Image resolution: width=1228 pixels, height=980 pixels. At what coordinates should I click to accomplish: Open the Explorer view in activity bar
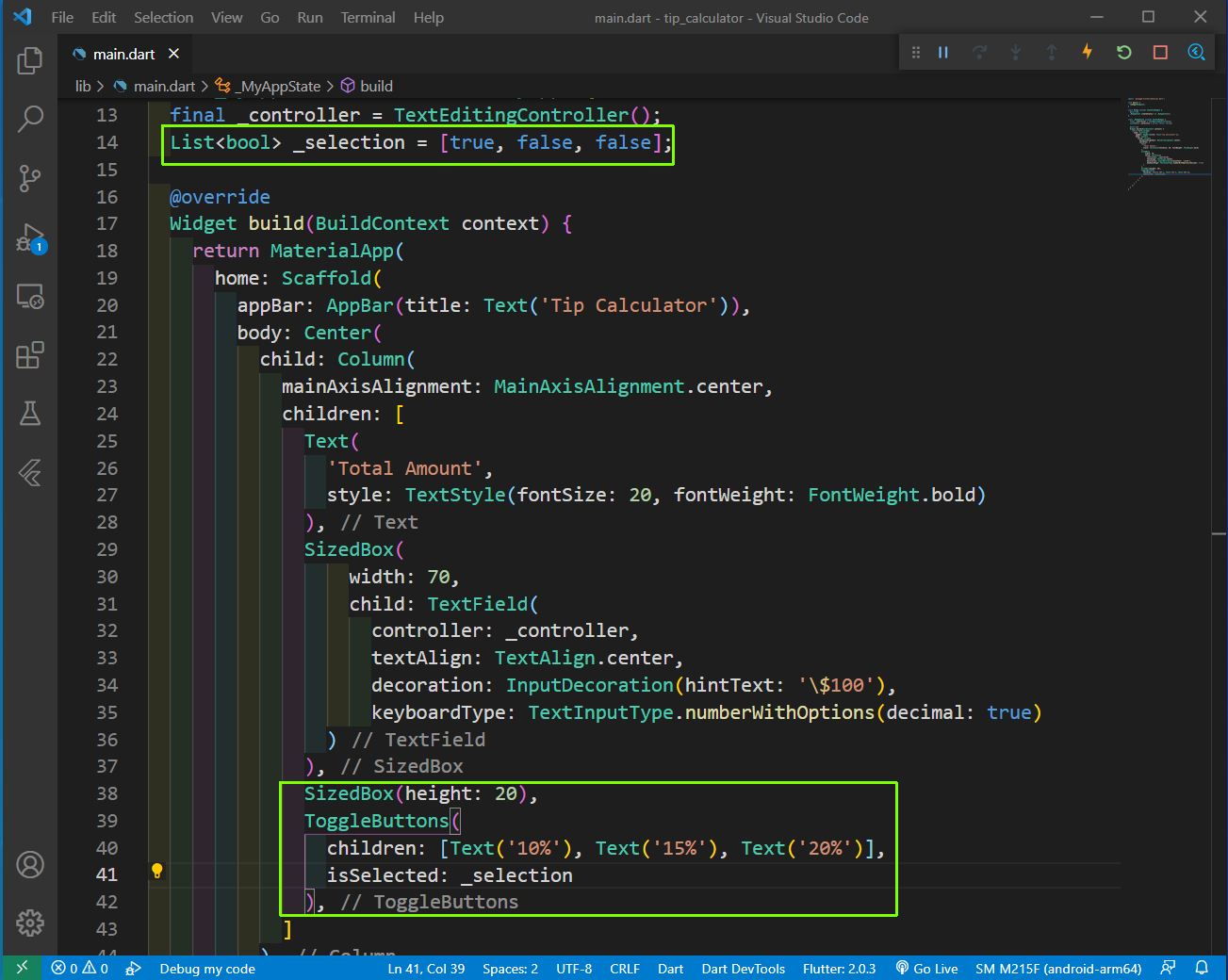coord(30,60)
